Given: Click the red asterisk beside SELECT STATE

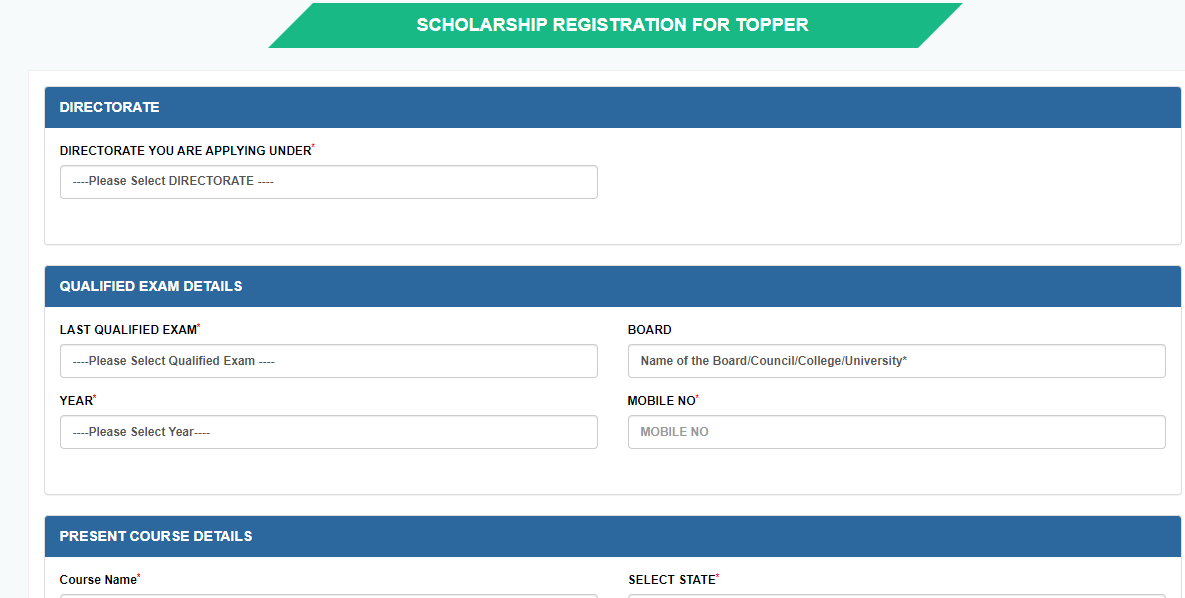Looking at the screenshot, I should [x=718, y=575].
